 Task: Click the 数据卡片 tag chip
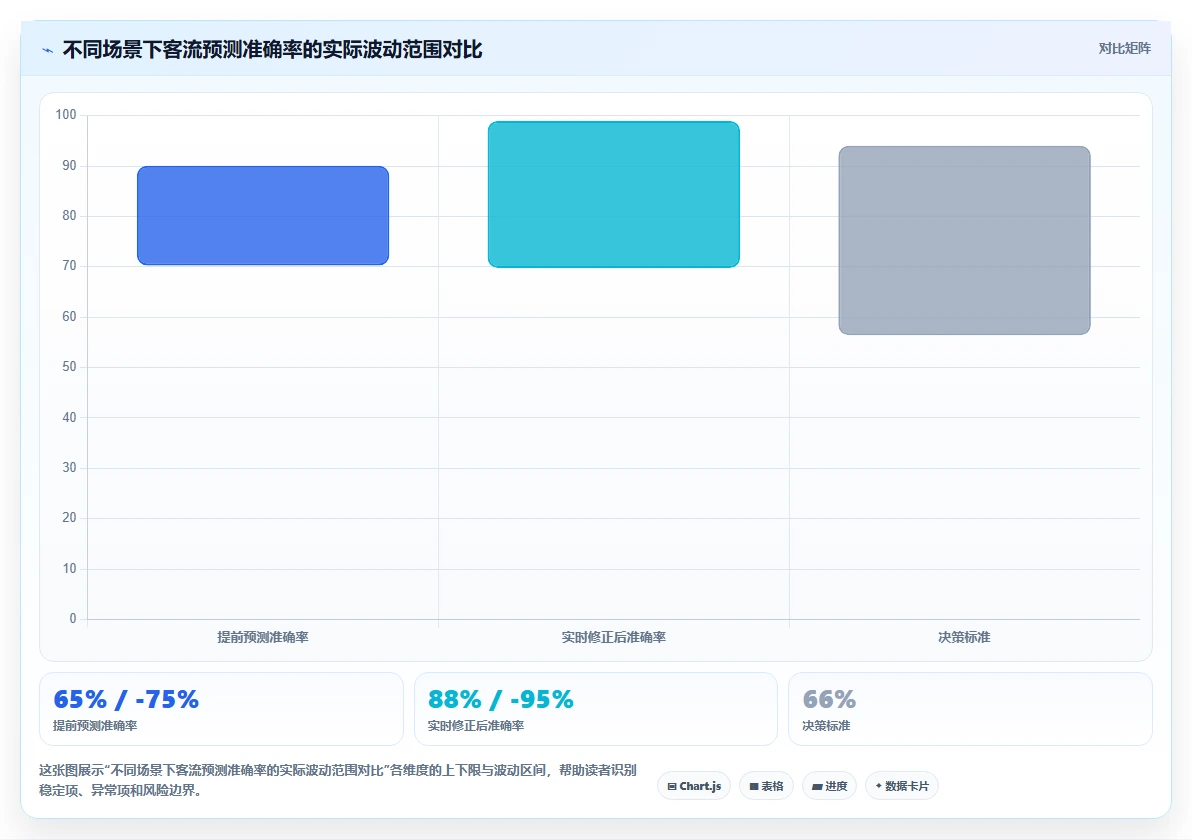(x=902, y=786)
